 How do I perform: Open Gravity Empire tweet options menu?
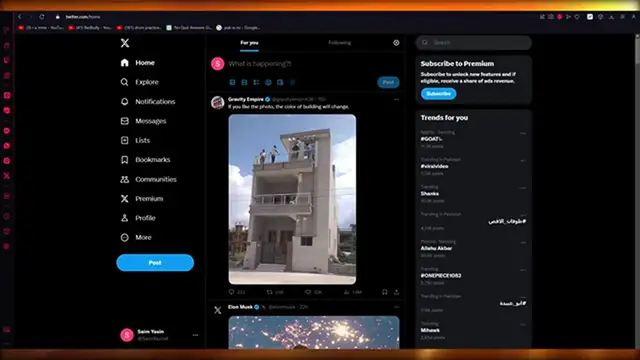pyautogui.click(x=396, y=99)
